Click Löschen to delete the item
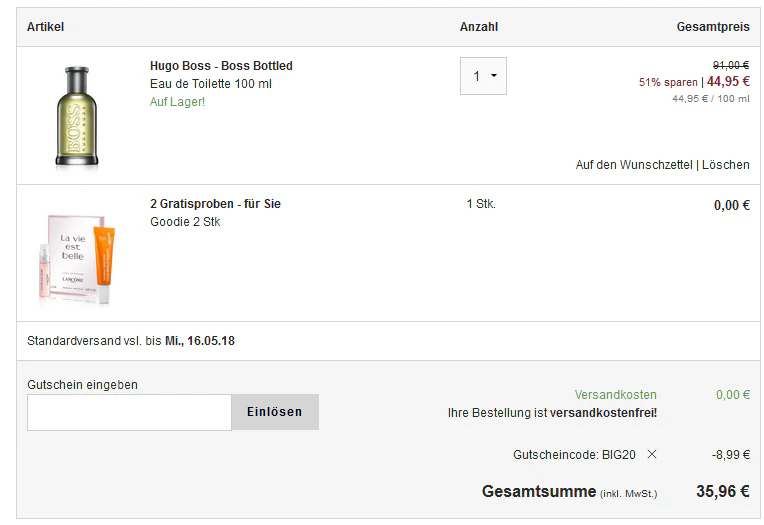Viewport: 764px width, 525px height. [726, 165]
